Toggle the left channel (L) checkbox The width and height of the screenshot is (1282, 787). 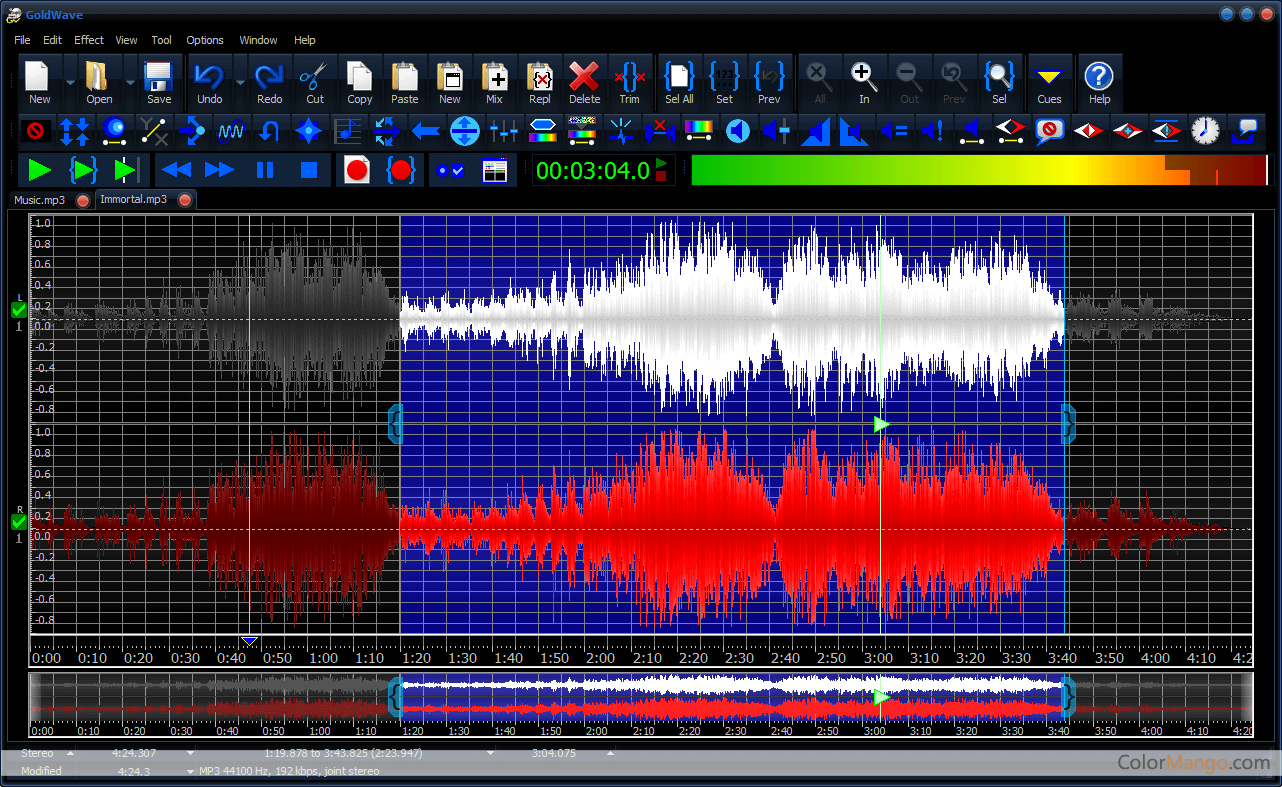pyautogui.click(x=19, y=310)
